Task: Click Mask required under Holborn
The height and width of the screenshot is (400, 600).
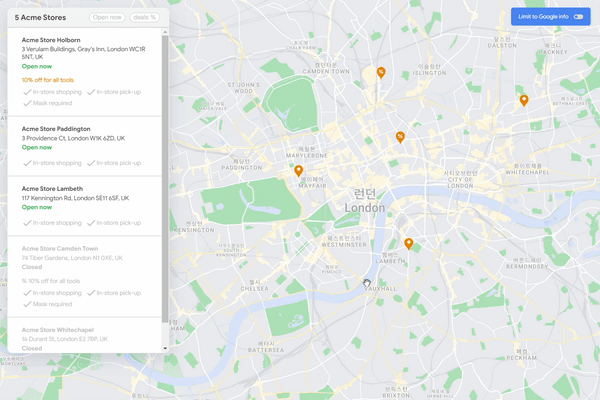Action: [x=48, y=103]
